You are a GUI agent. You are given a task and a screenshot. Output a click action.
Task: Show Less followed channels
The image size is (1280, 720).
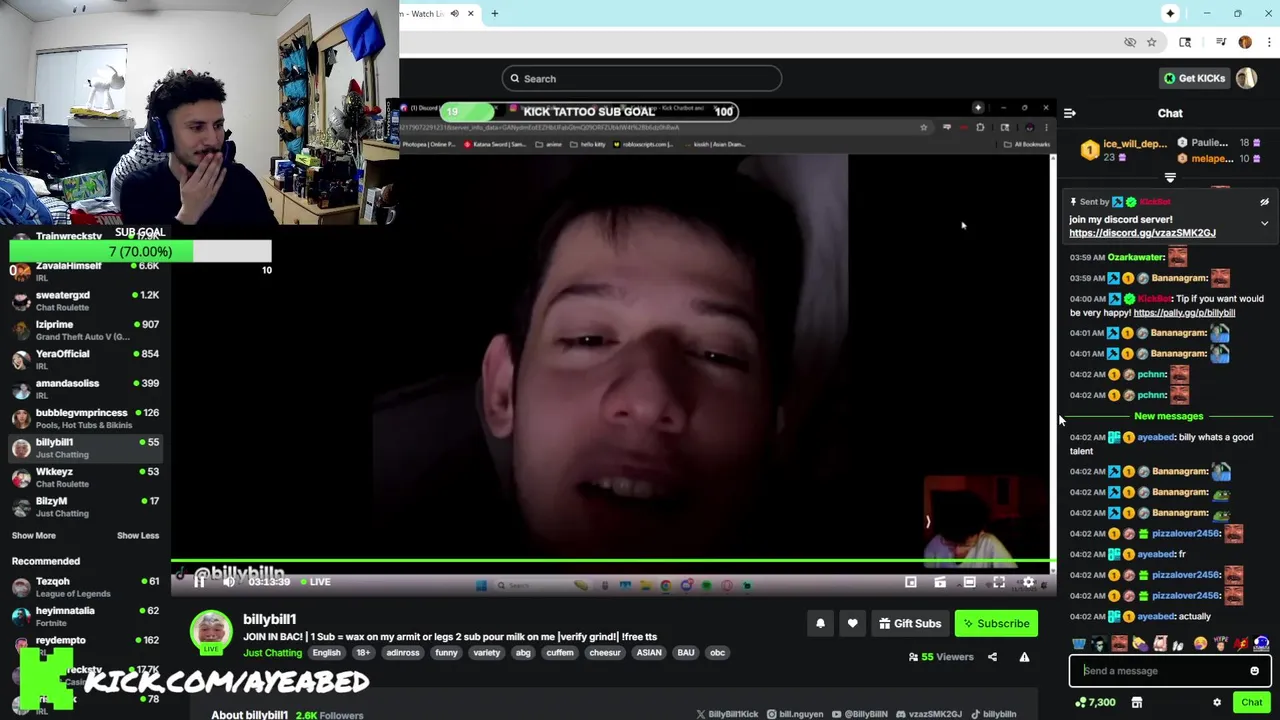coord(138,535)
